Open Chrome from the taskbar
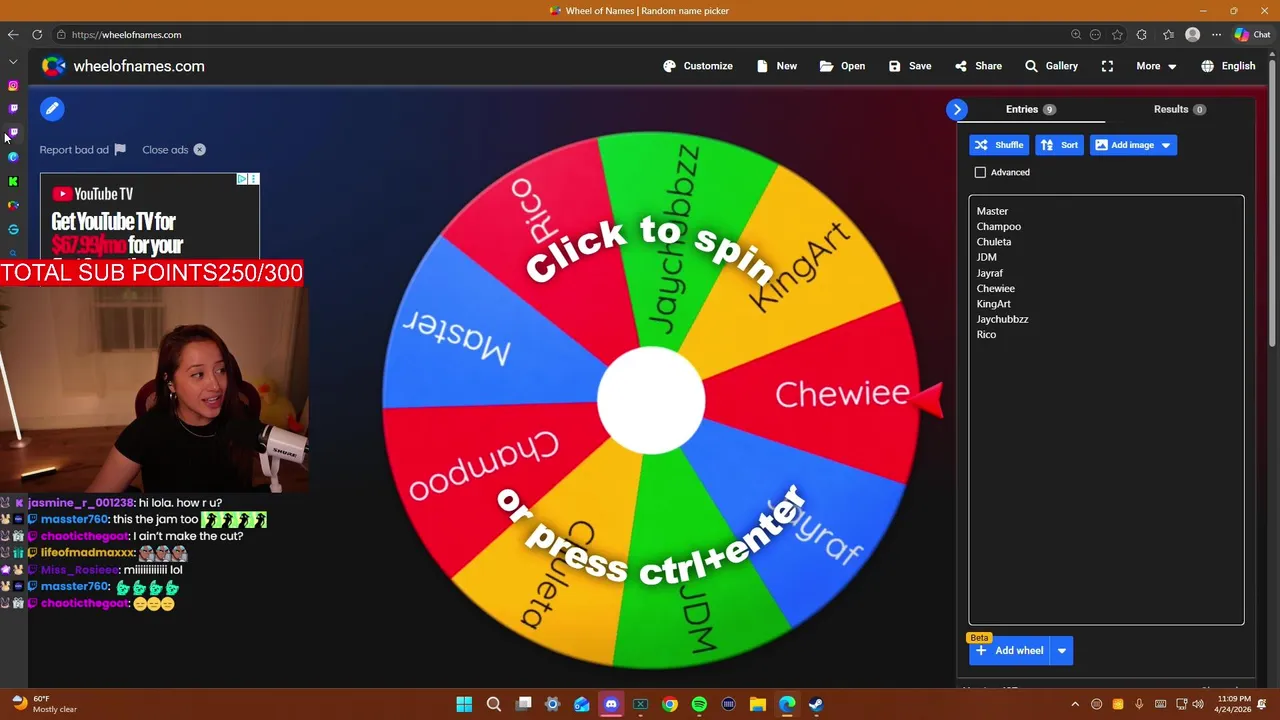This screenshot has height=720, width=1280. (670, 705)
